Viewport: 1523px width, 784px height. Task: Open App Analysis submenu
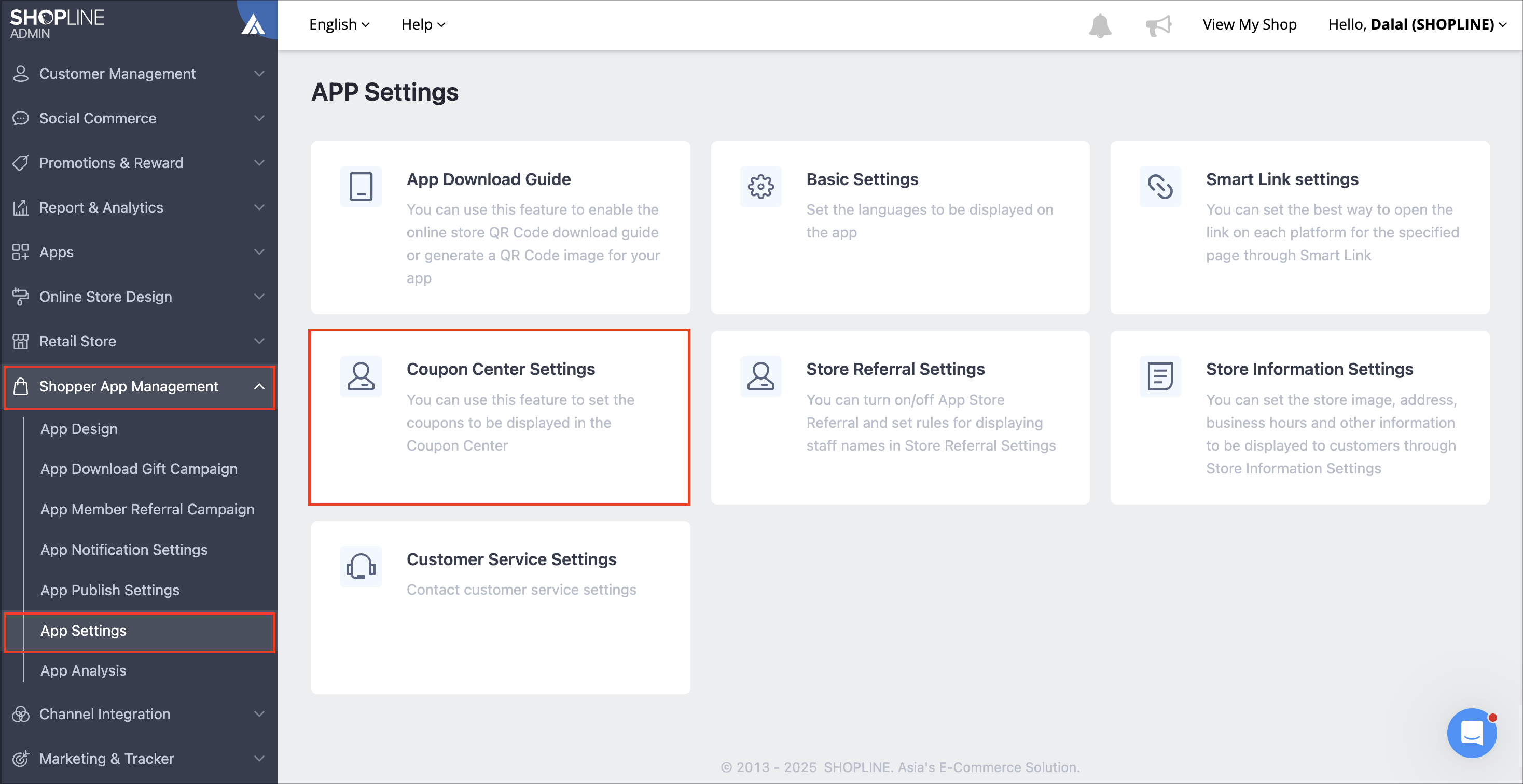[x=84, y=670]
